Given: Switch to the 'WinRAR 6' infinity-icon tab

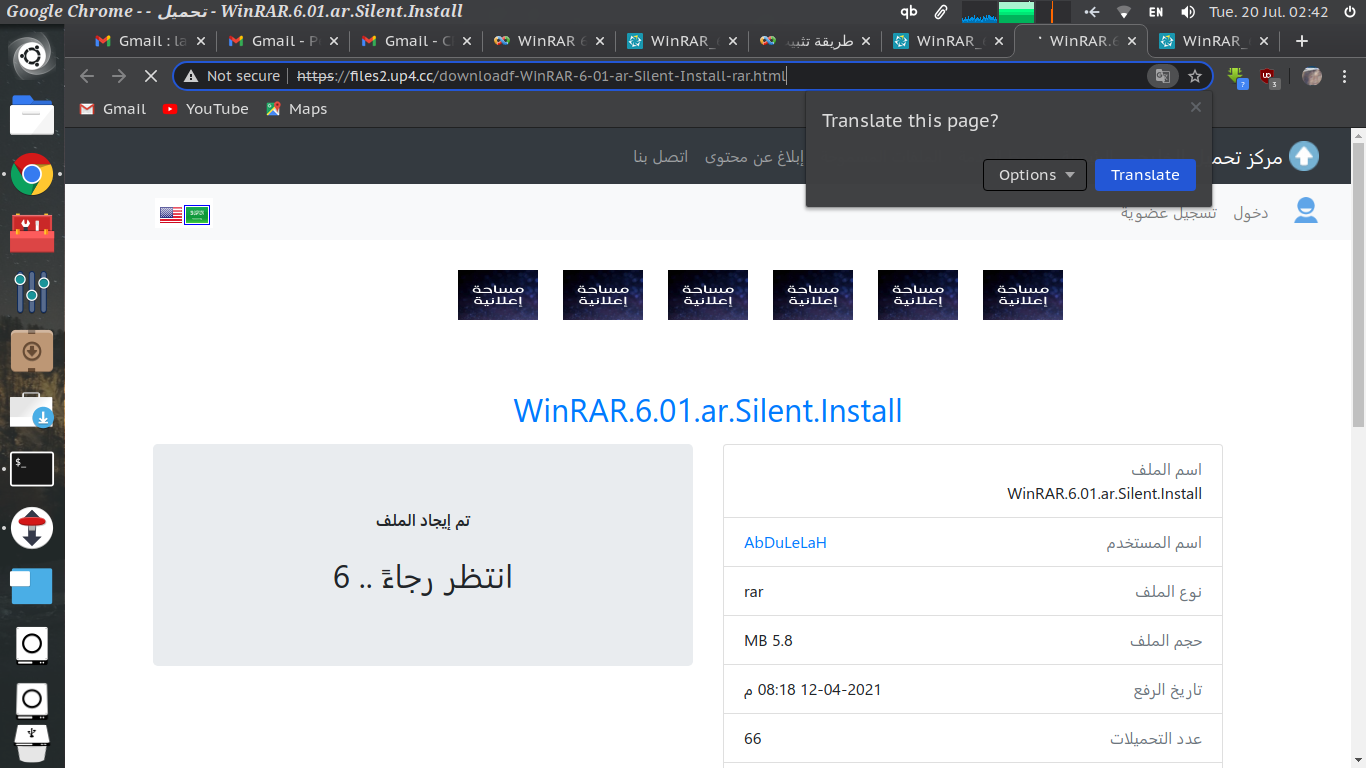Looking at the screenshot, I should coord(549,41).
